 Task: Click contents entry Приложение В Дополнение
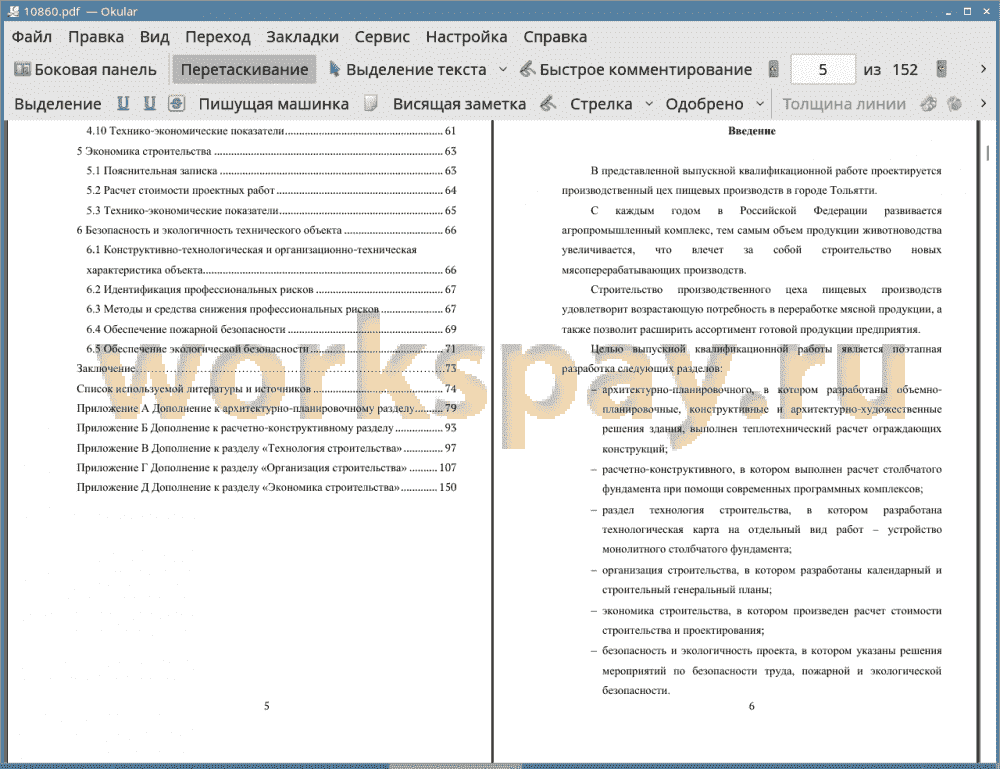pyautogui.click(x=267, y=448)
